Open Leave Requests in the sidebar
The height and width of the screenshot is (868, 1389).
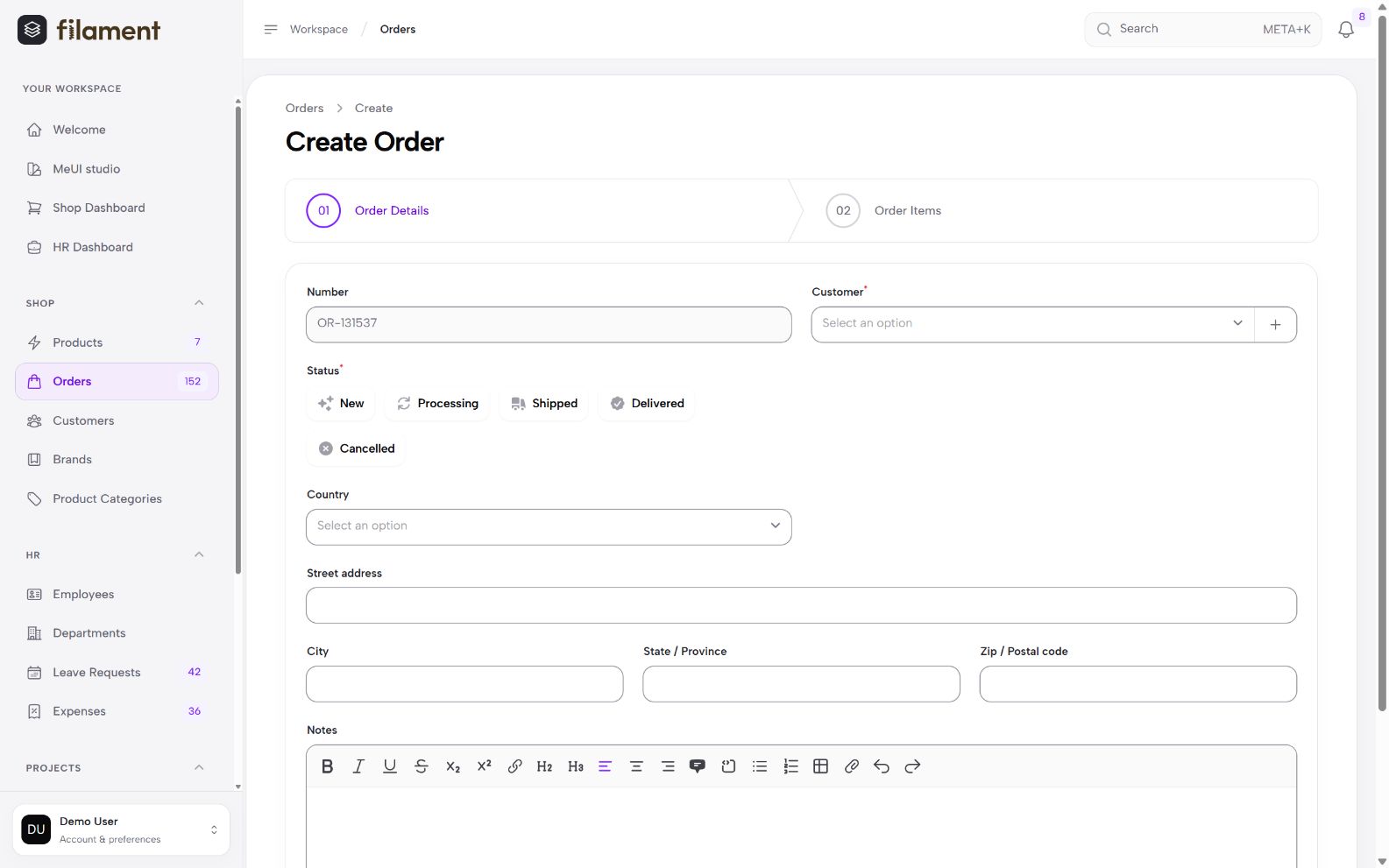(x=117, y=673)
